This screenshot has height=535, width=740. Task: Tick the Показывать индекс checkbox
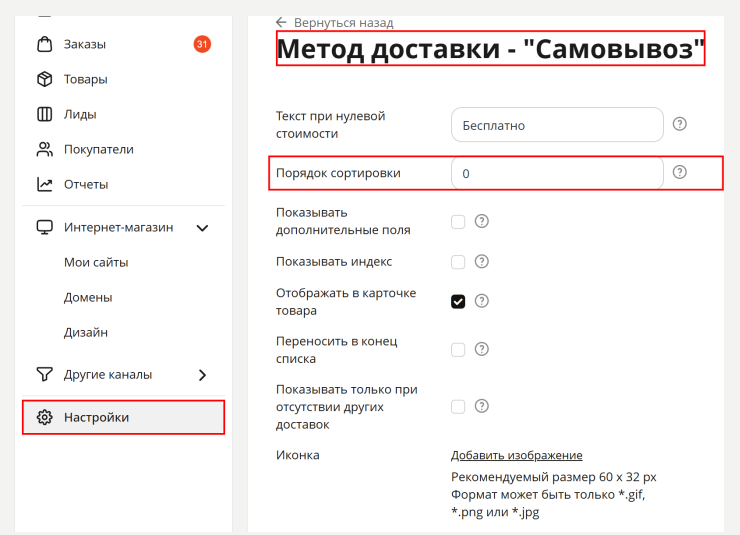(x=458, y=262)
